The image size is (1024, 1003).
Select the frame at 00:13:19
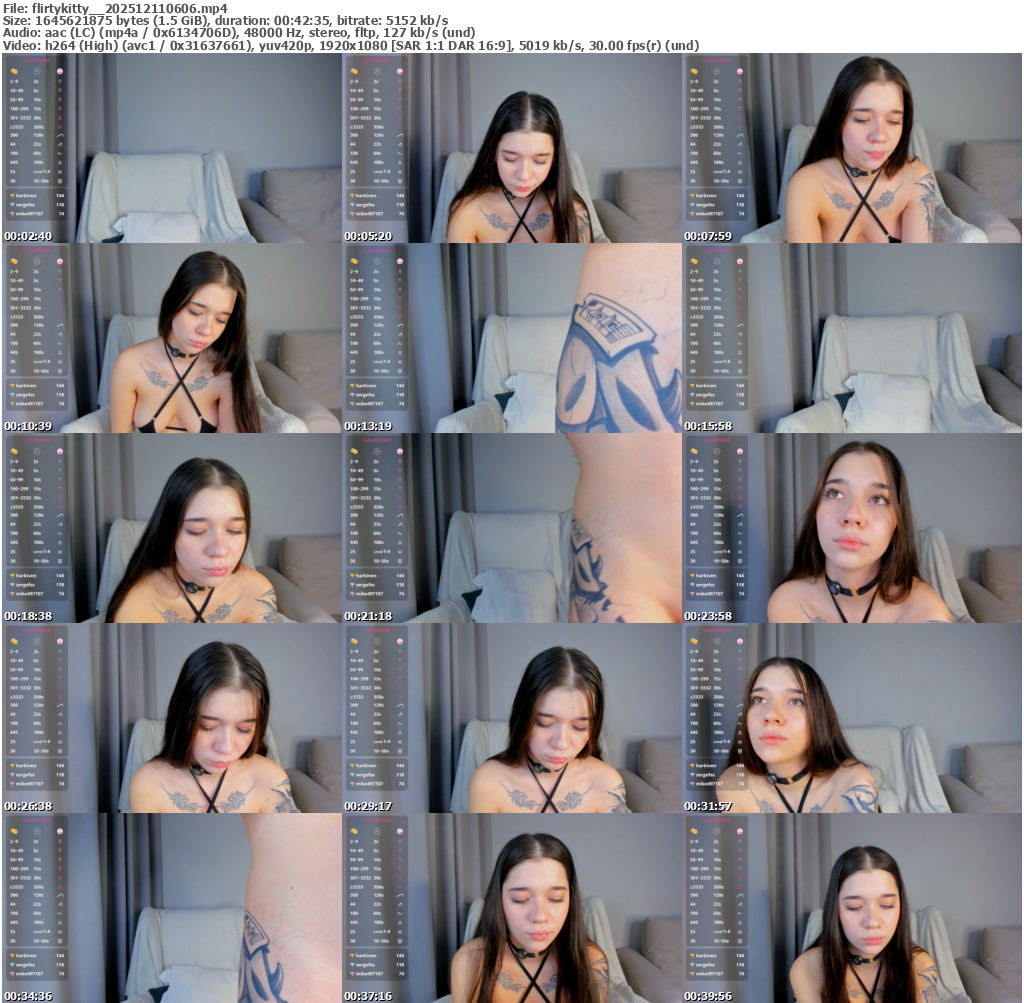coord(512,338)
